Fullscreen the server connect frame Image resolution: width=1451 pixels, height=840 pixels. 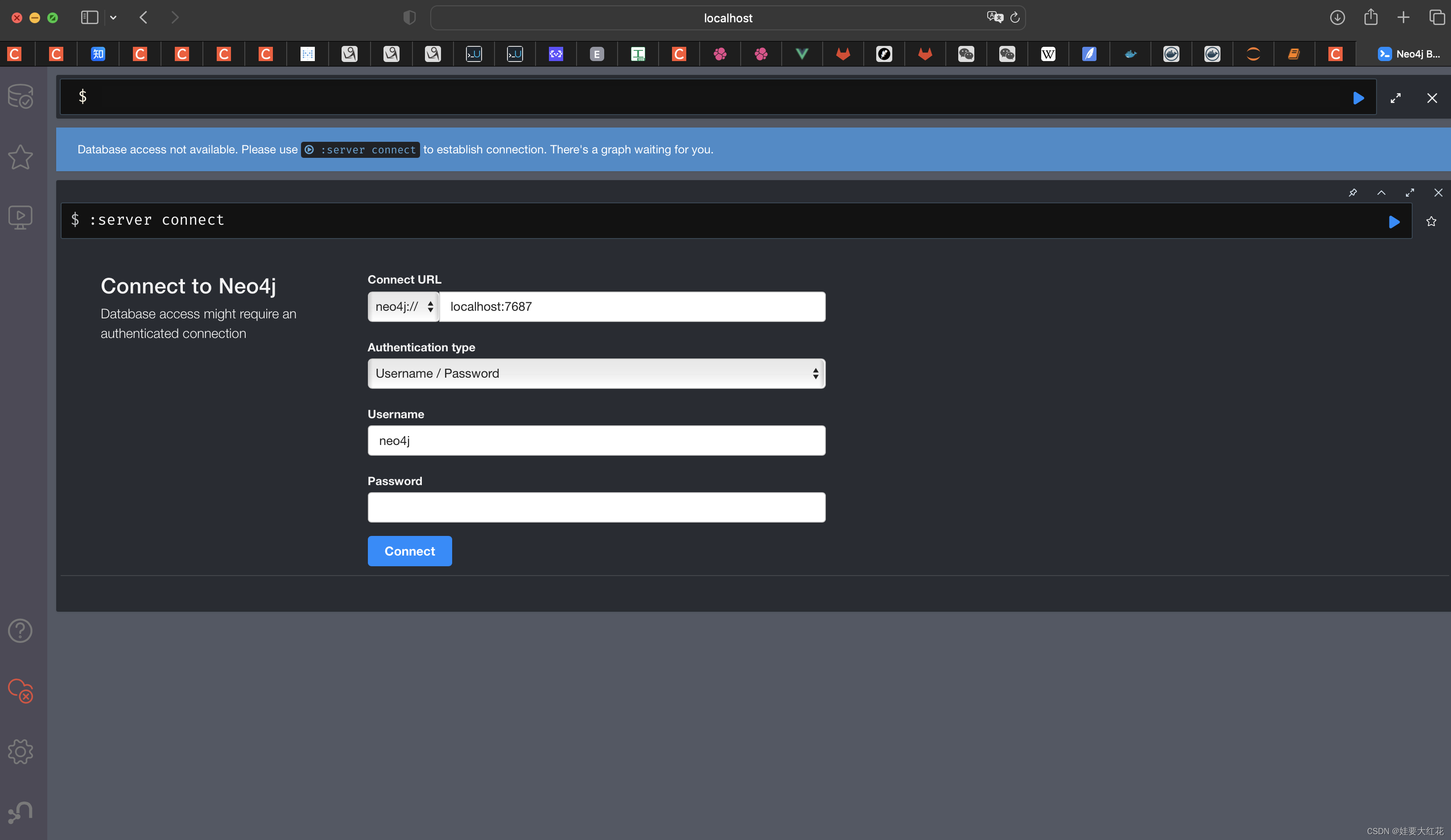pyautogui.click(x=1410, y=192)
